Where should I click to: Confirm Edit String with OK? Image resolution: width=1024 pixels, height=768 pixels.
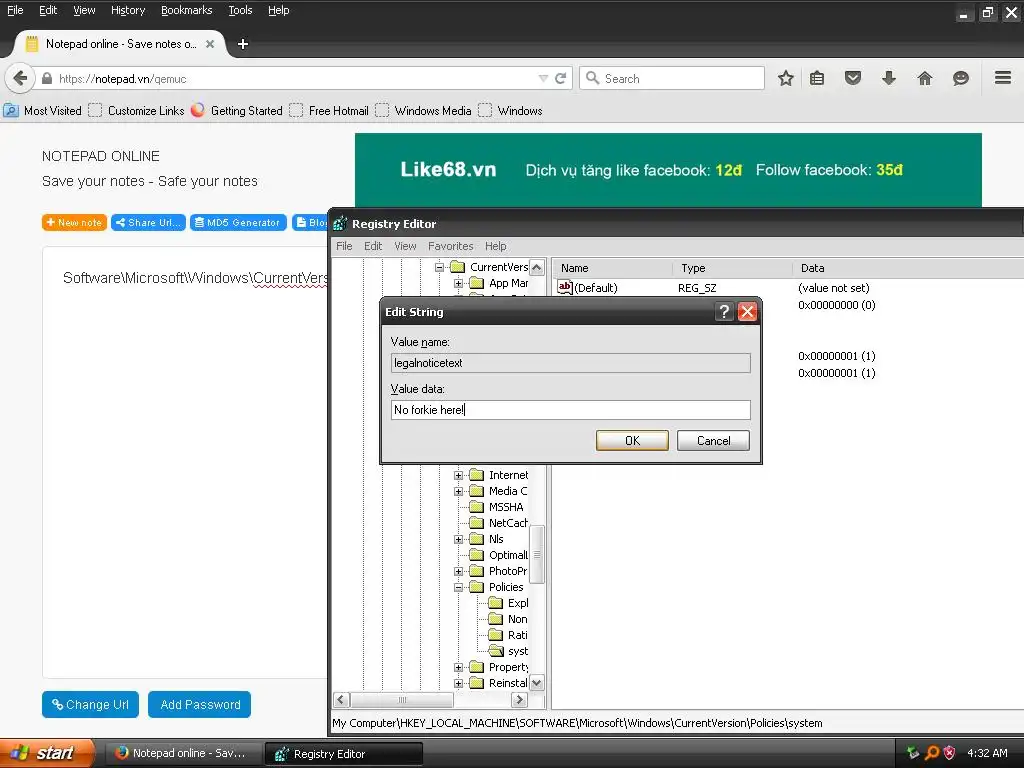click(x=632, y=441)
